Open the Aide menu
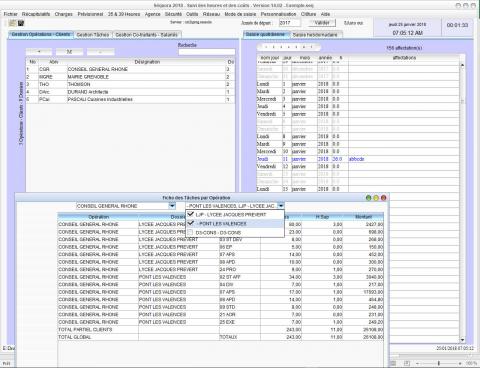The image size is (480, 368). coord(325,14)
